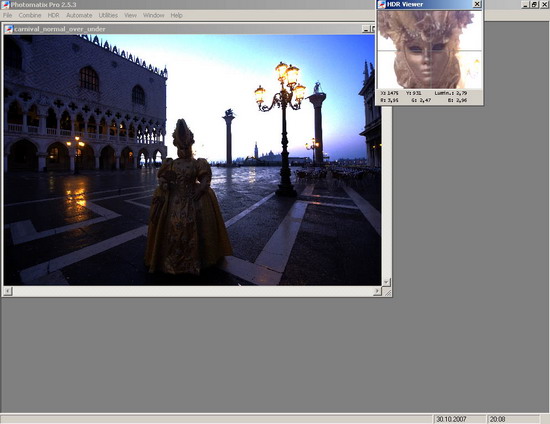Click the vertical scrollbar down arrow
Image resolution: width=550 pixels, height=424 pixels.
click(386, 282)
